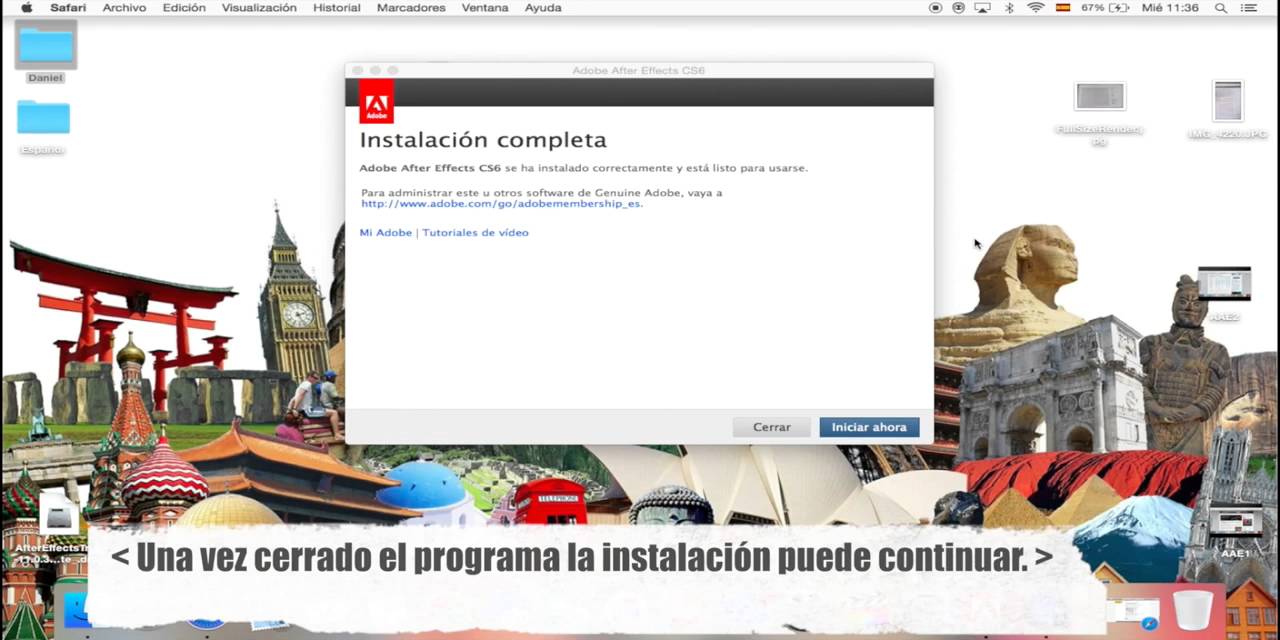Viewport: 1280px width, 640px height.
Task: Open the adobemembership_es web link
Action: (x=501, y=203)
